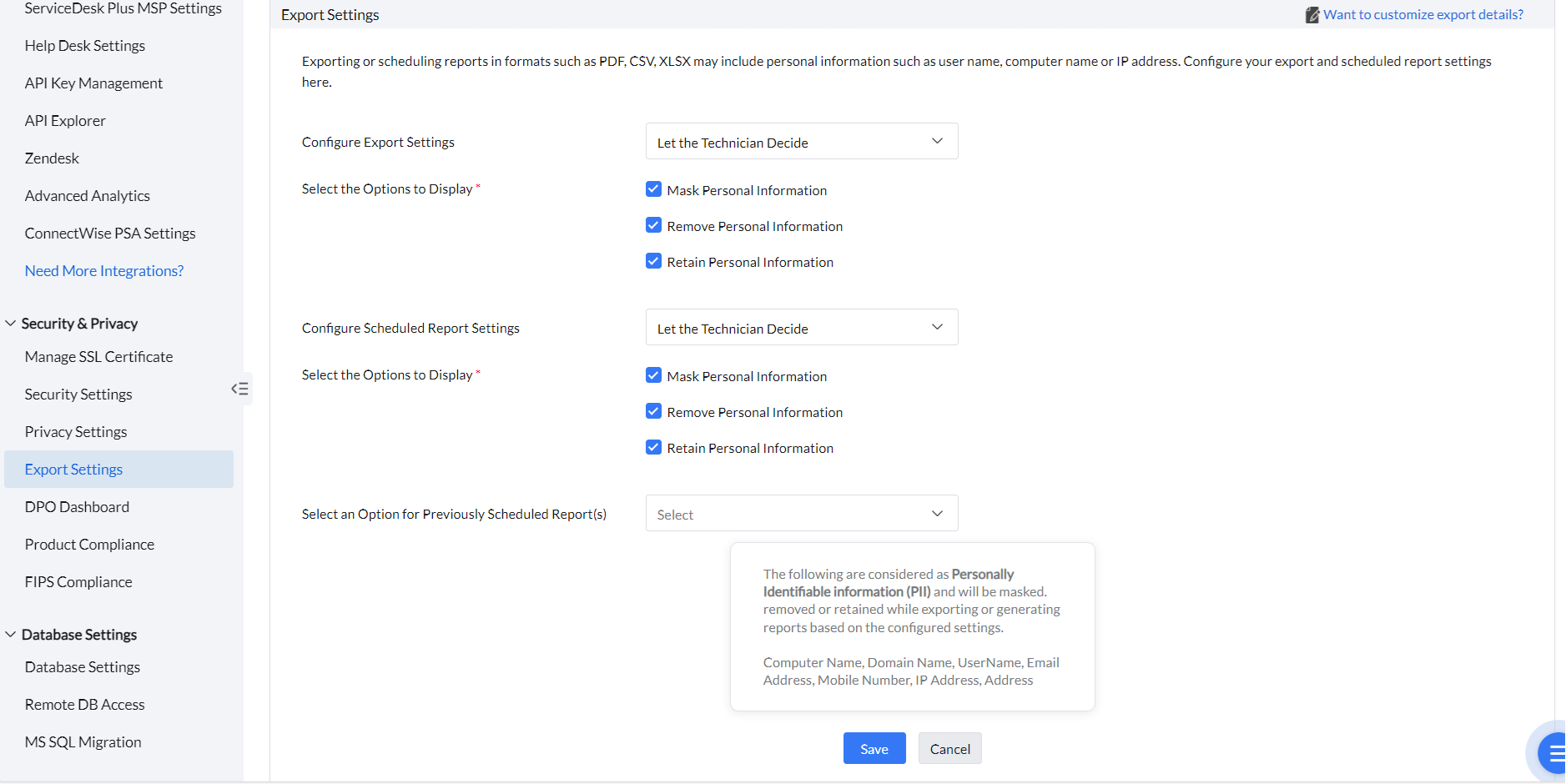The width and height of the screenshot is (1566, 784).
Task: Uncheck Remove Personal Information under export settings
Action: point(653,225)
